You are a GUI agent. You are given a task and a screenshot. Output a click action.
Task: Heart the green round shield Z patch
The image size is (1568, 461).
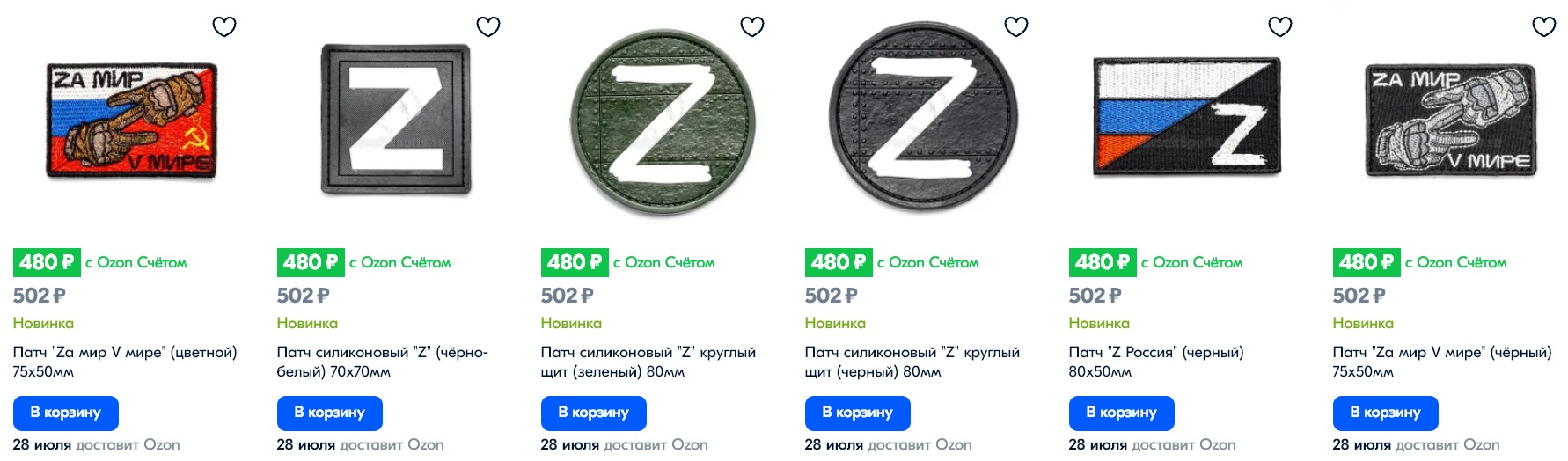tap(752, 26)
